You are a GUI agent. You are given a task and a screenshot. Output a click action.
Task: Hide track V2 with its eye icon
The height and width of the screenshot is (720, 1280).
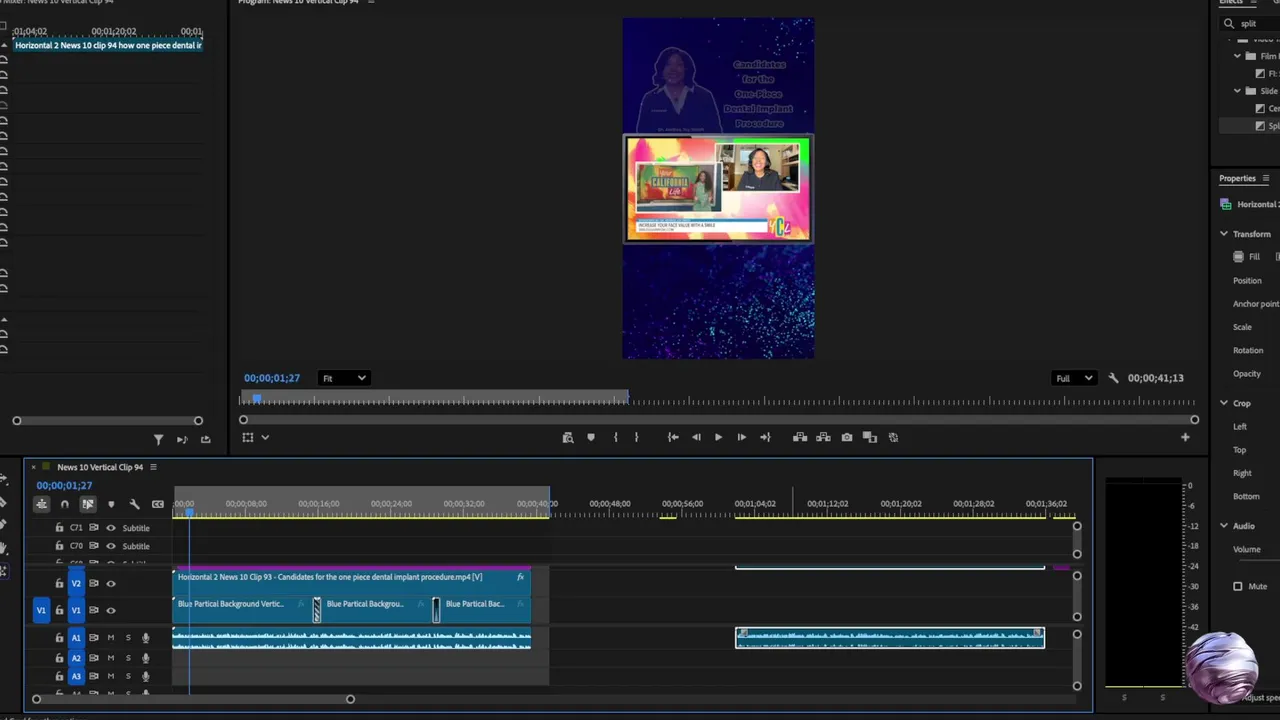[111, 583]
